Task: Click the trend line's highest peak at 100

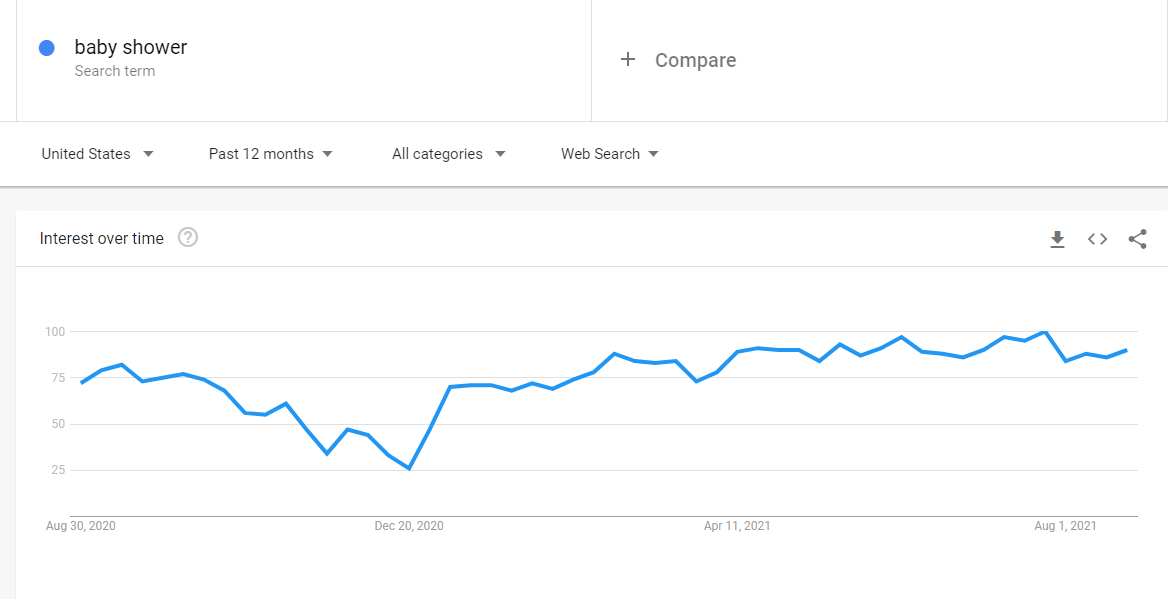Action: [x=1045, y=331]
